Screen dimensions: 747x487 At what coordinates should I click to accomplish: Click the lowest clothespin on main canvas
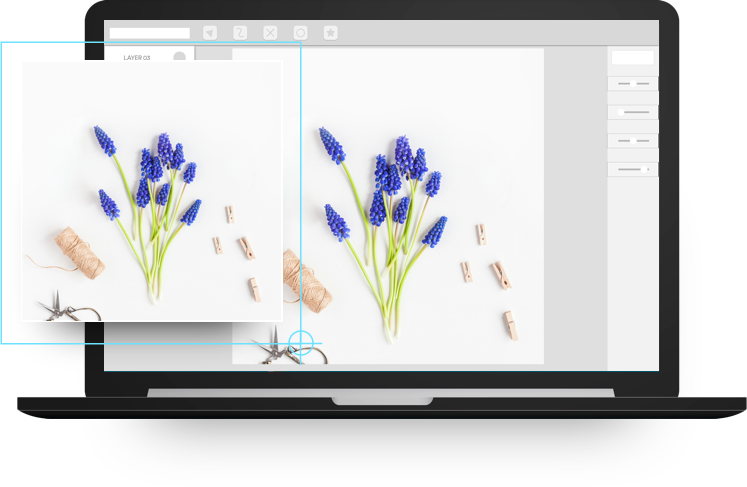coord(511,325)
